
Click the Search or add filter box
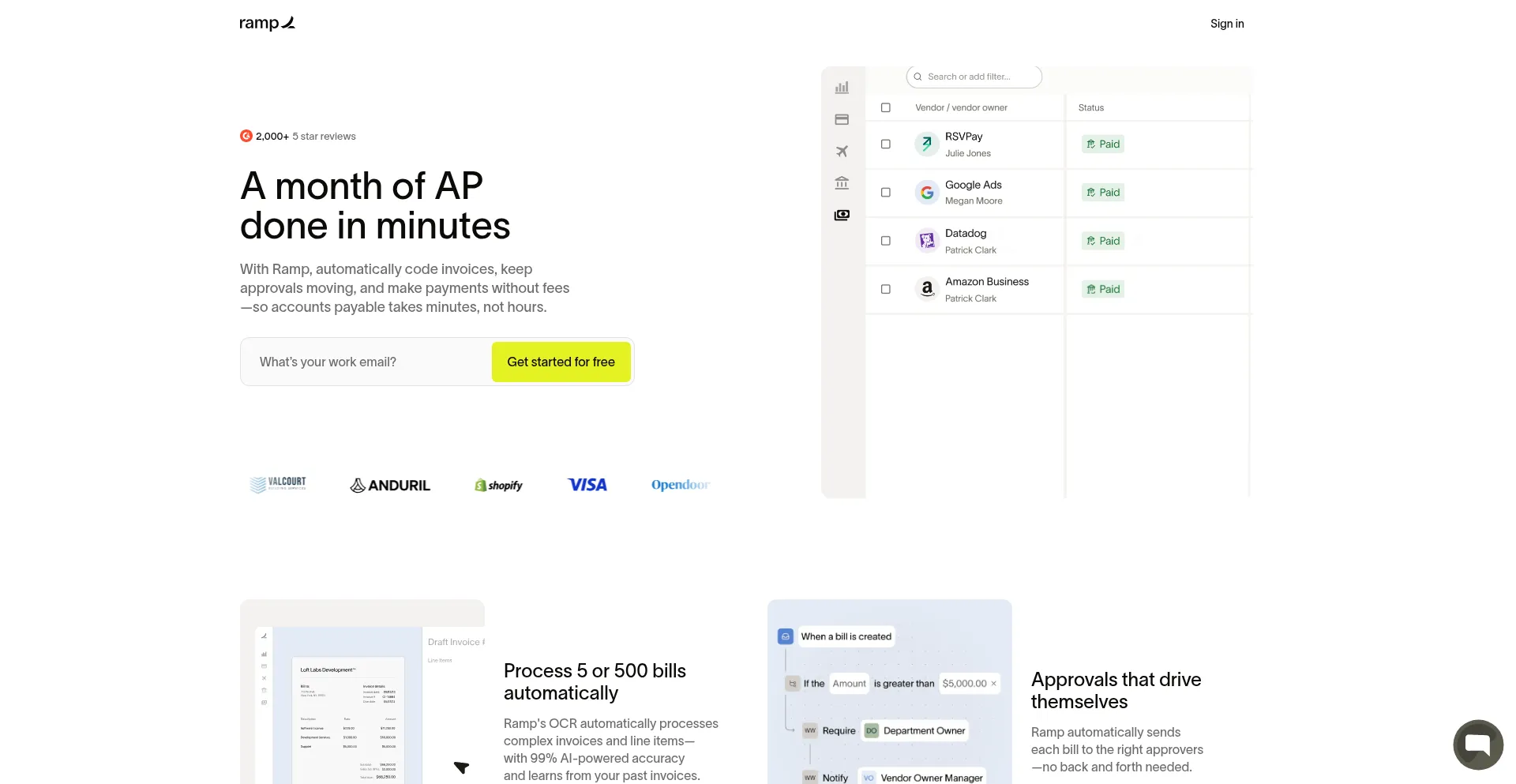tap(974, 77)
